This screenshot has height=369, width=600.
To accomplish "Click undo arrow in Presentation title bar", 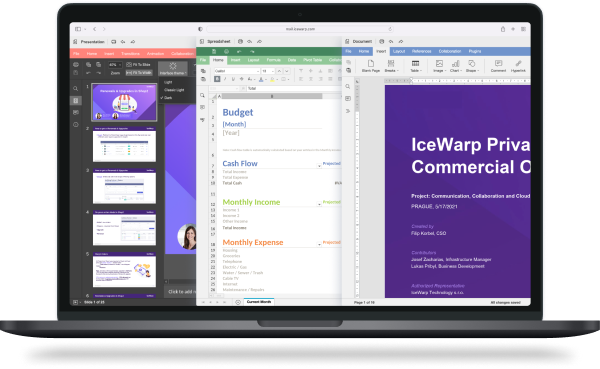I will (x=123, y=41).
